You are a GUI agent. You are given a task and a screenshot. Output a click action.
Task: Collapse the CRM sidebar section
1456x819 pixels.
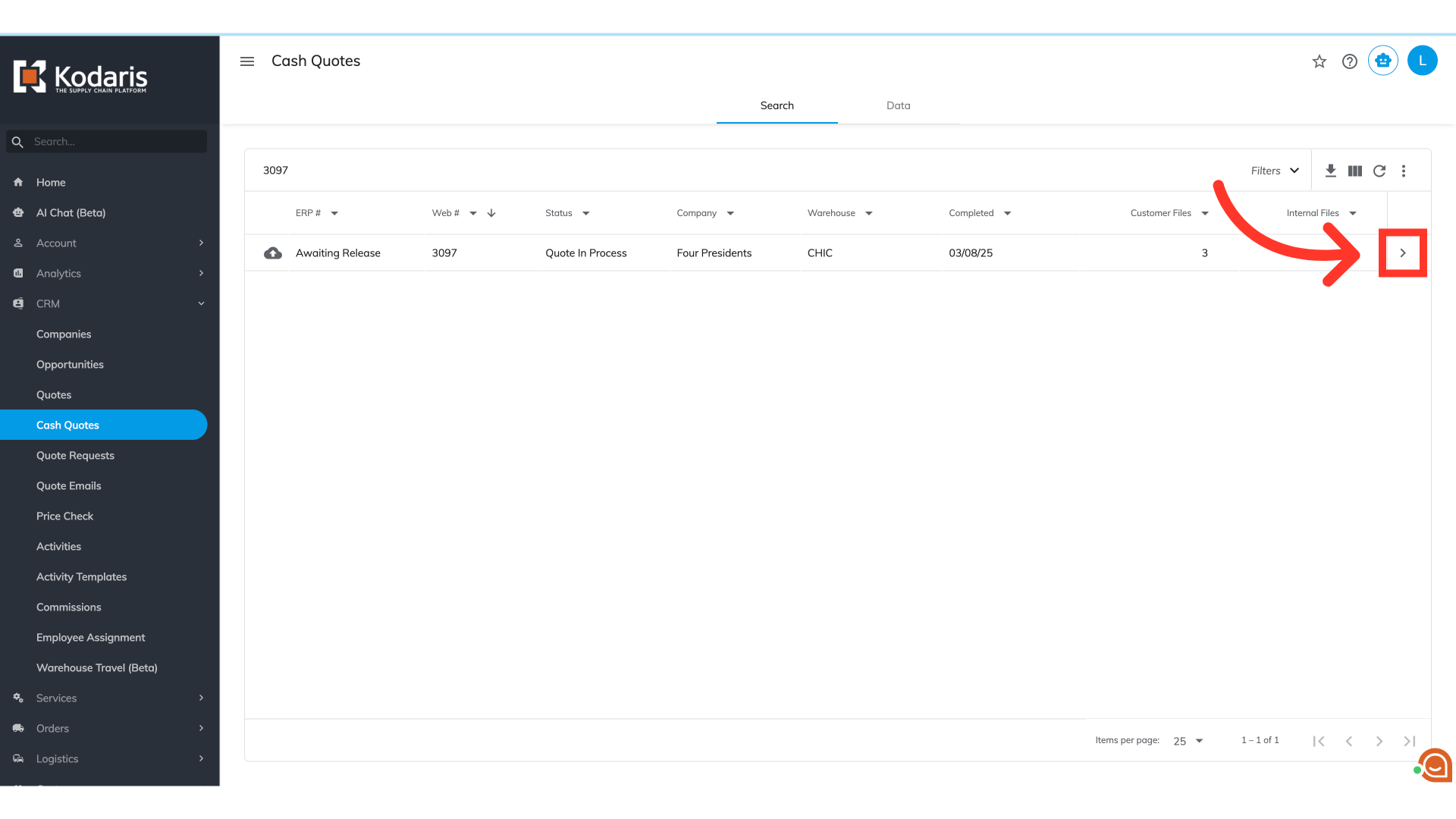pos(201,303)
